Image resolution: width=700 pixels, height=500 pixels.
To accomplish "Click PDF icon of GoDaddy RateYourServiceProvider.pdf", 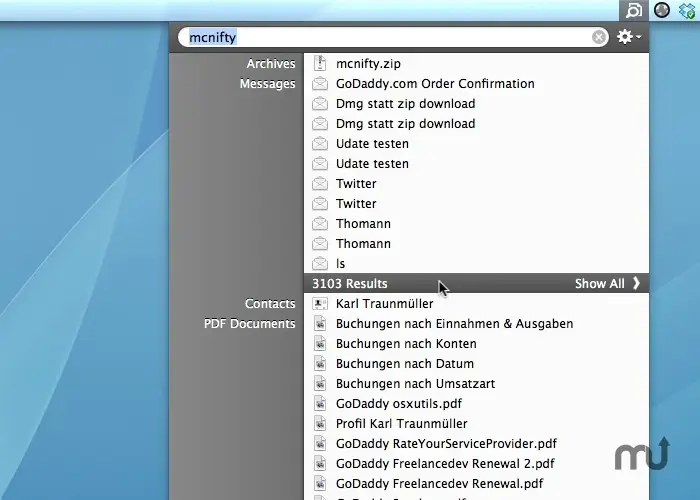I will [x=320, y=443].
